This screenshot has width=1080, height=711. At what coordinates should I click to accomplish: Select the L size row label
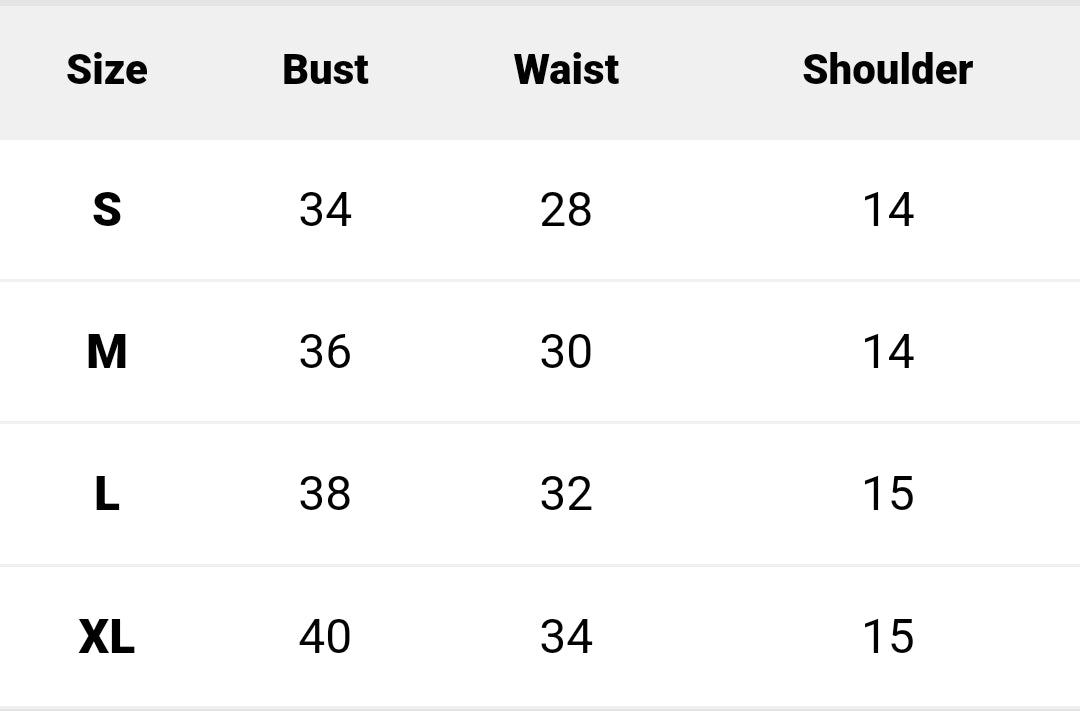pyautogui.click(x=107, y=494)
